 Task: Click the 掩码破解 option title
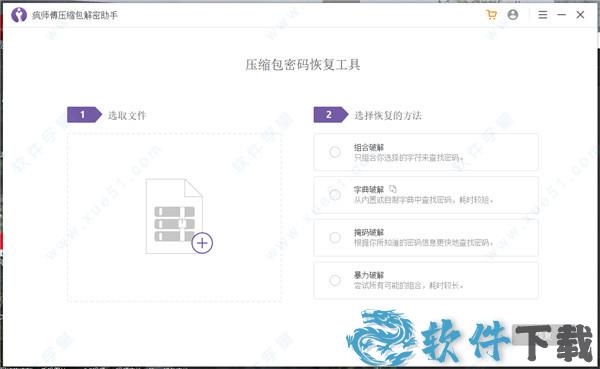point(369,232)
